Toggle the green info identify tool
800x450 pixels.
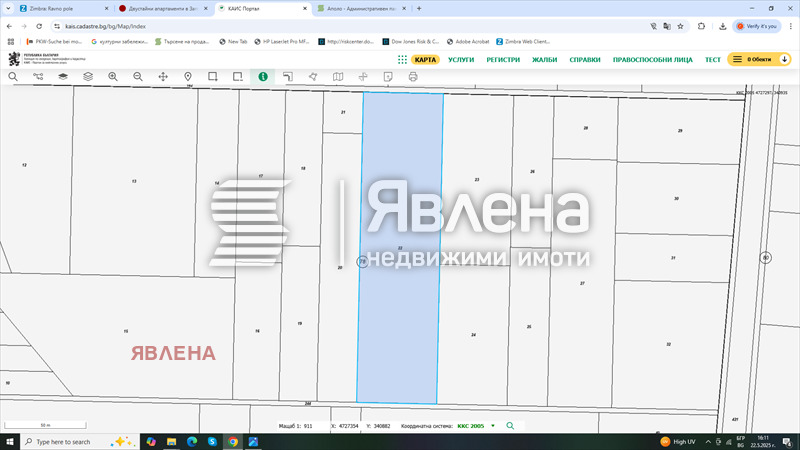[x=263, y=76]
